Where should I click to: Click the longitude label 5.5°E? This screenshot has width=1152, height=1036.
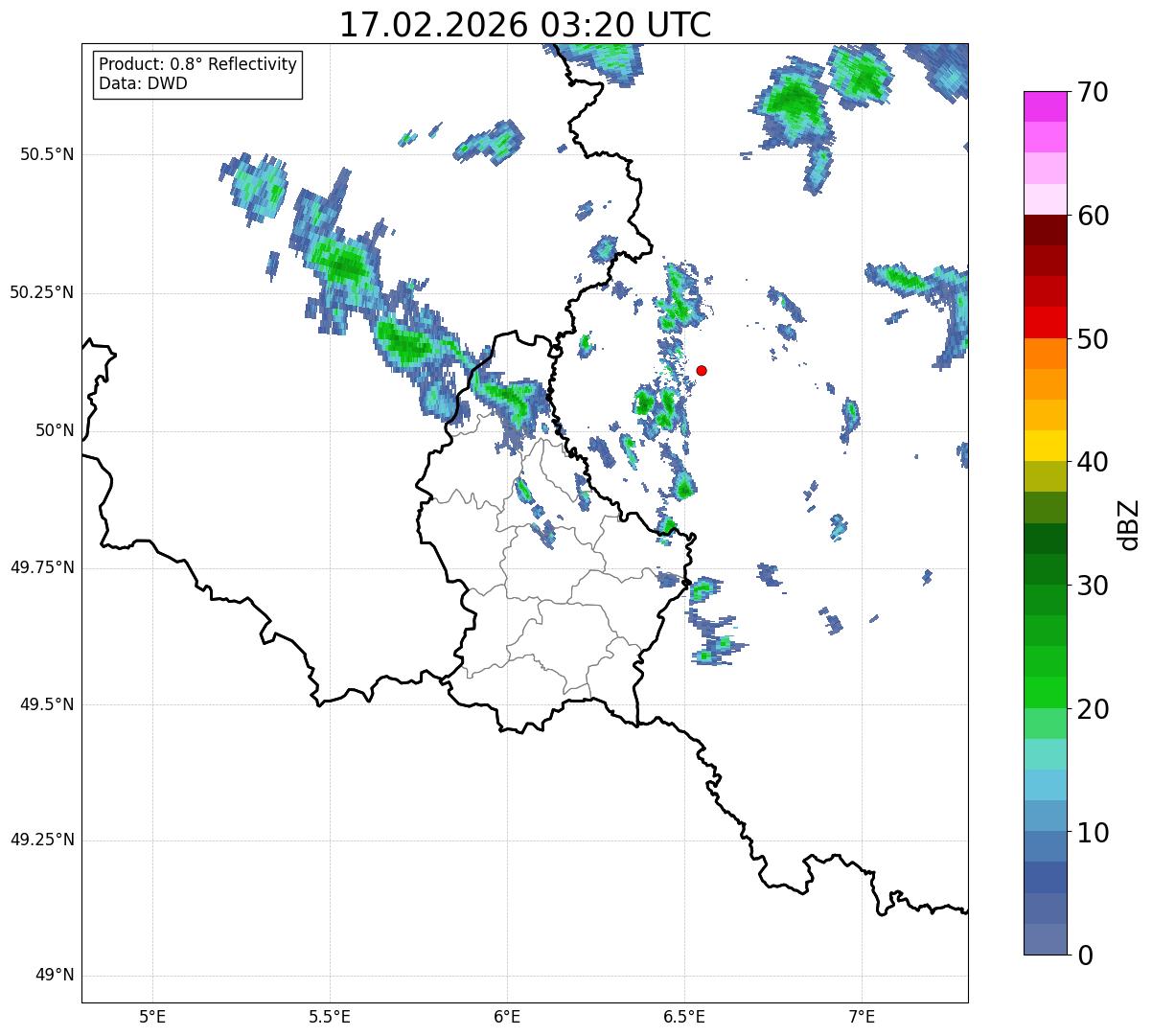coord(330,1016)
